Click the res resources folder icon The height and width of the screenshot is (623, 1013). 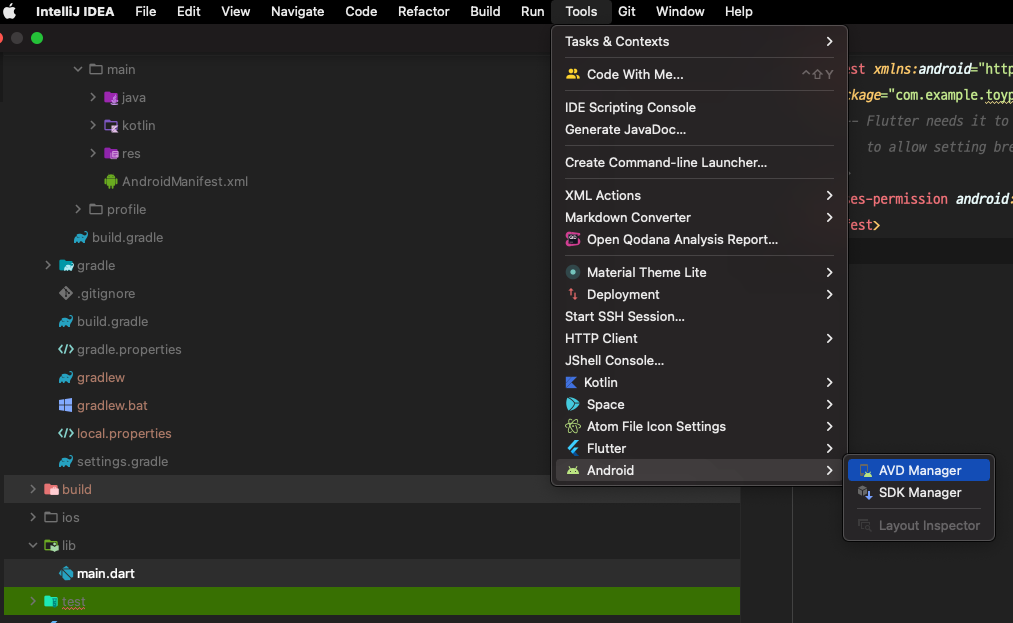tap(111, 154)
